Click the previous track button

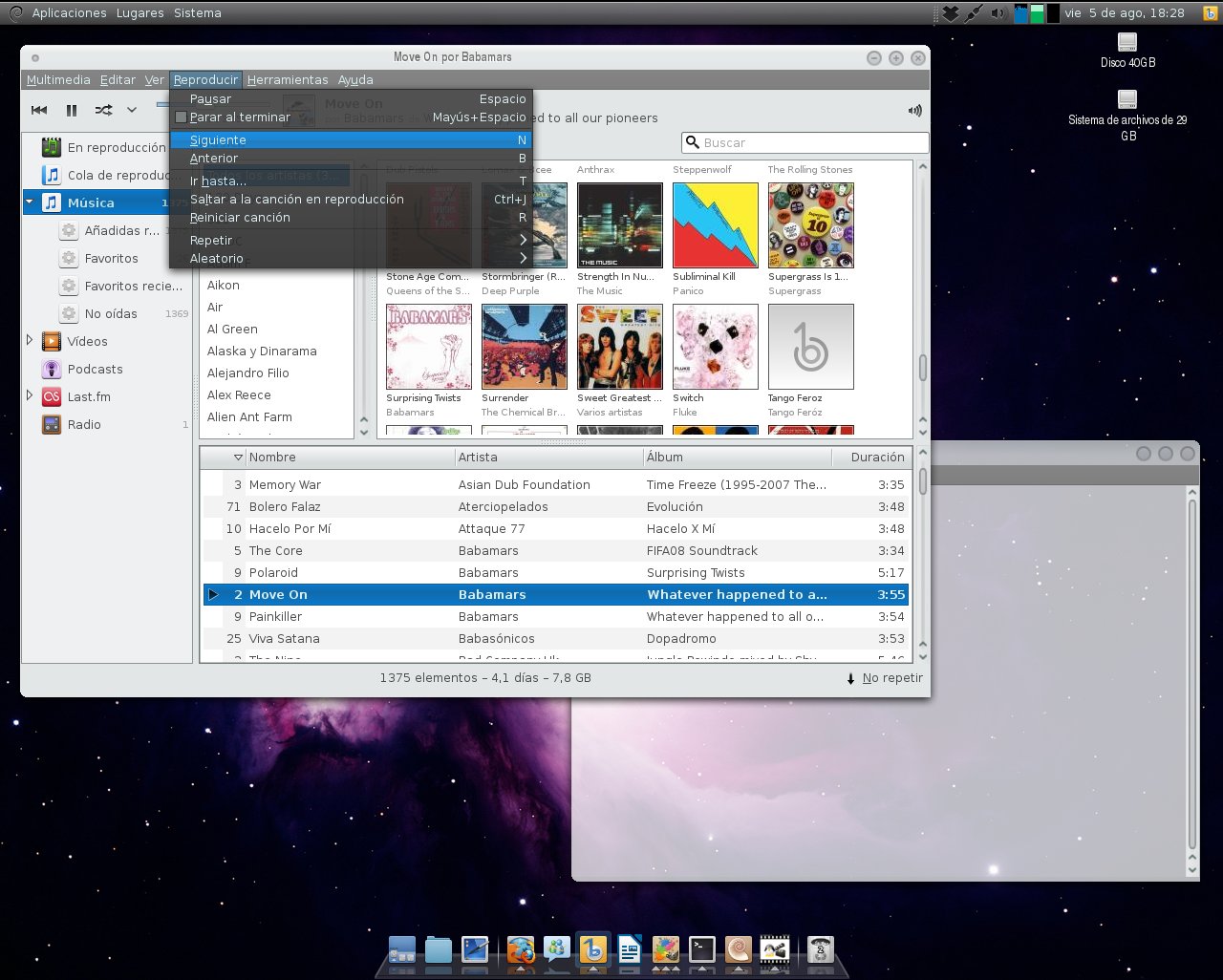click(x=39, y=110)
